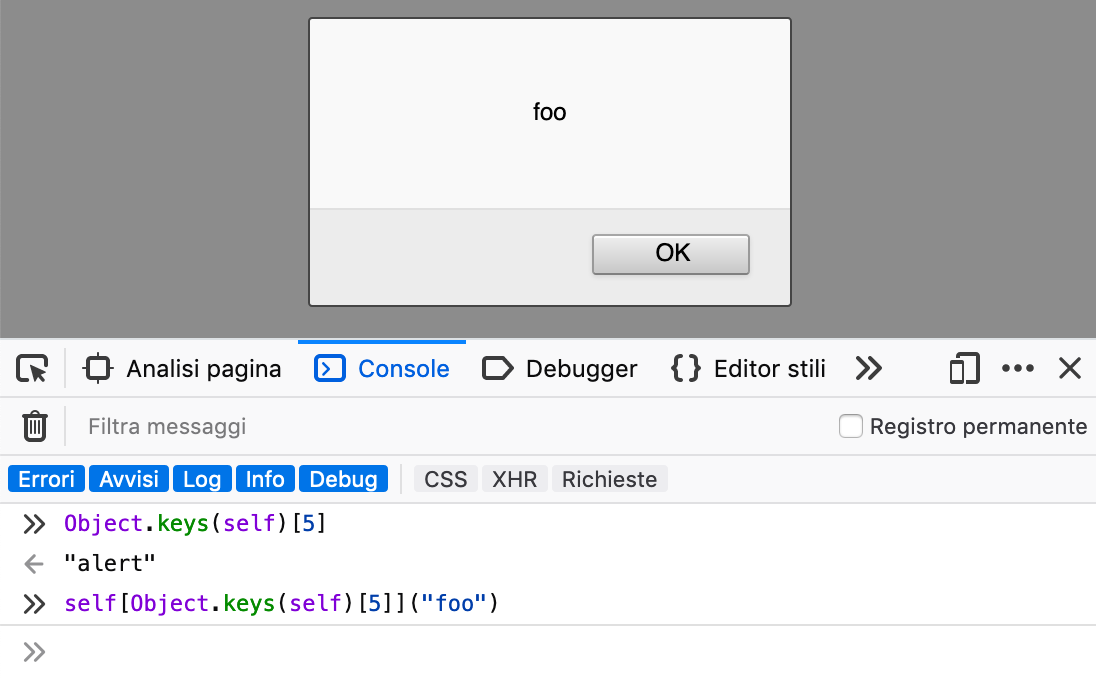Clear console with the trash icon

pos(35,427)
